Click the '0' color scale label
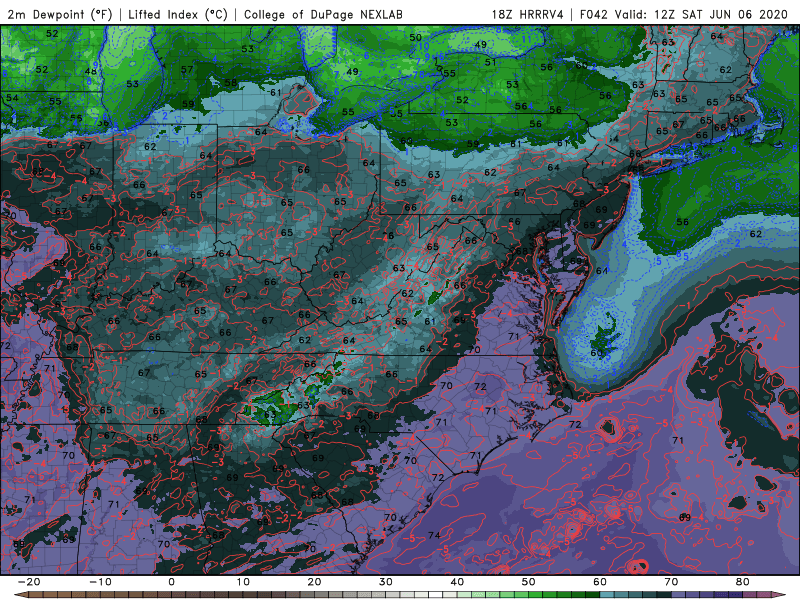 (x=171, y=582)
